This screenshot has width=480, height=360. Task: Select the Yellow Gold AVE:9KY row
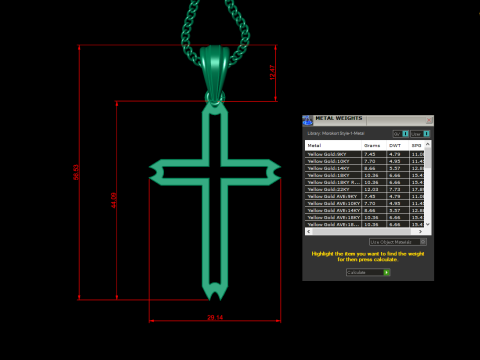pyautogui.click(x=365, y=196)
